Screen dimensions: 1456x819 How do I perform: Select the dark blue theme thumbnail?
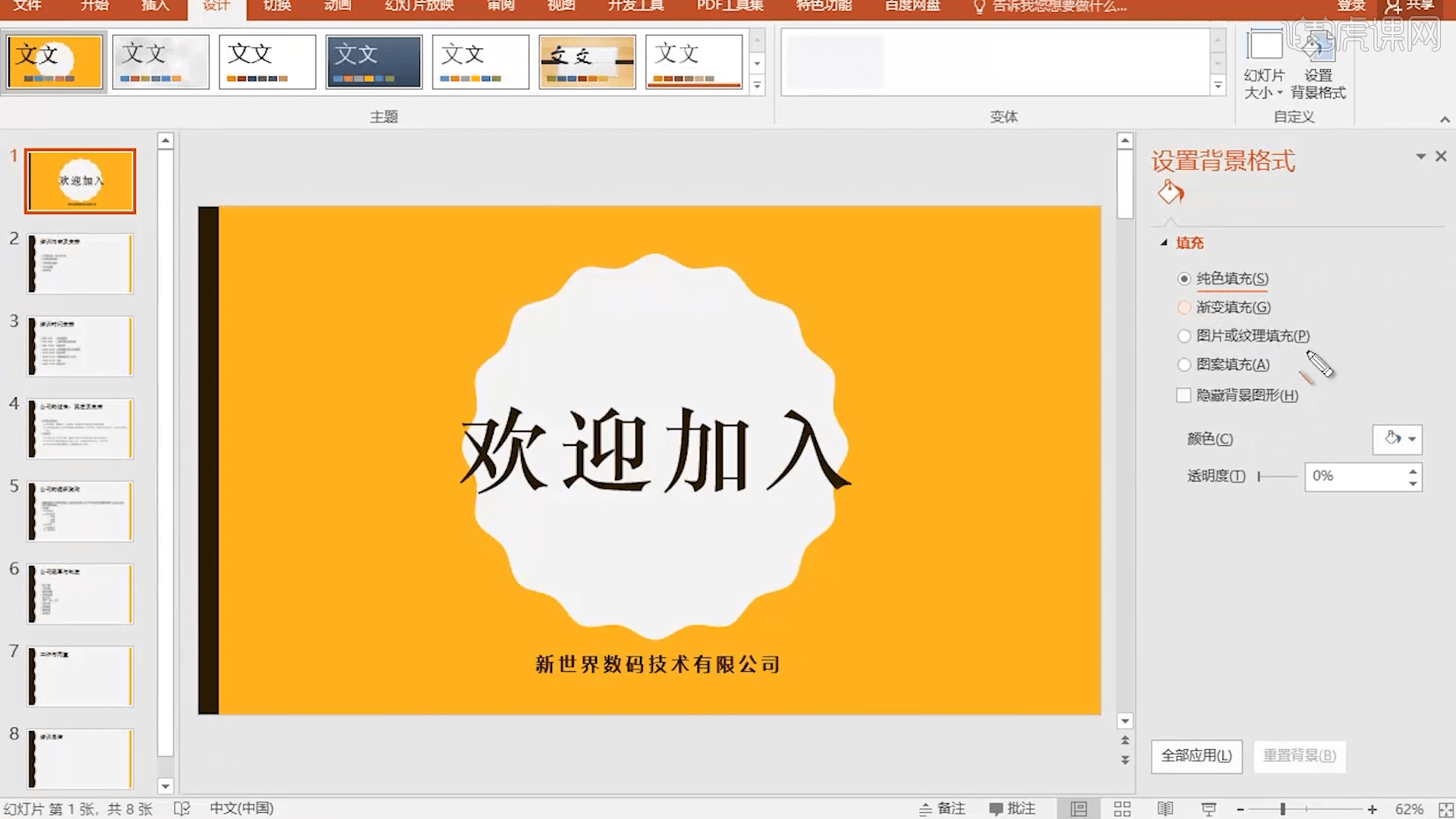point(374,62)
